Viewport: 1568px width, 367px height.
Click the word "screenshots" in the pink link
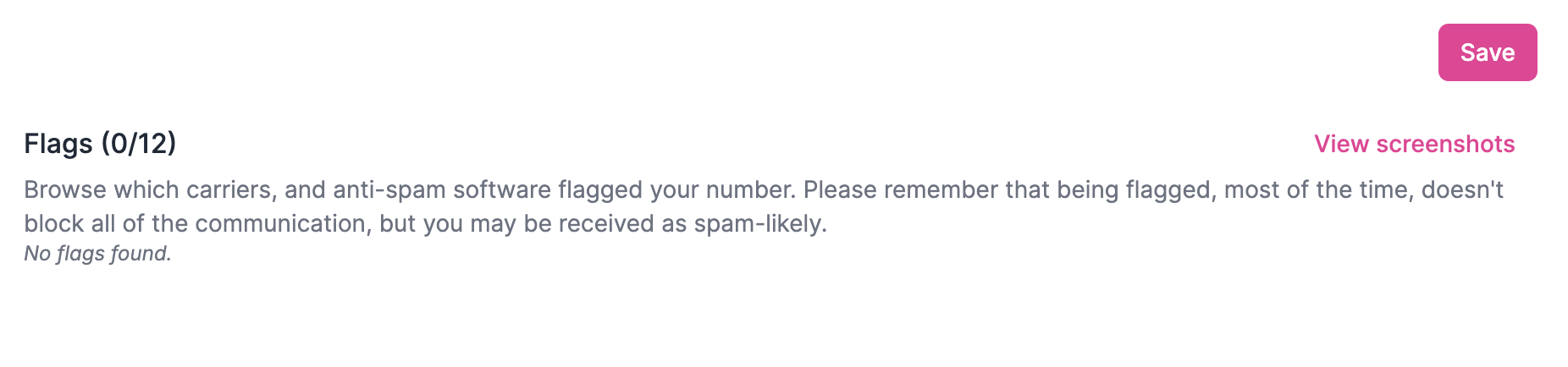1445,144
